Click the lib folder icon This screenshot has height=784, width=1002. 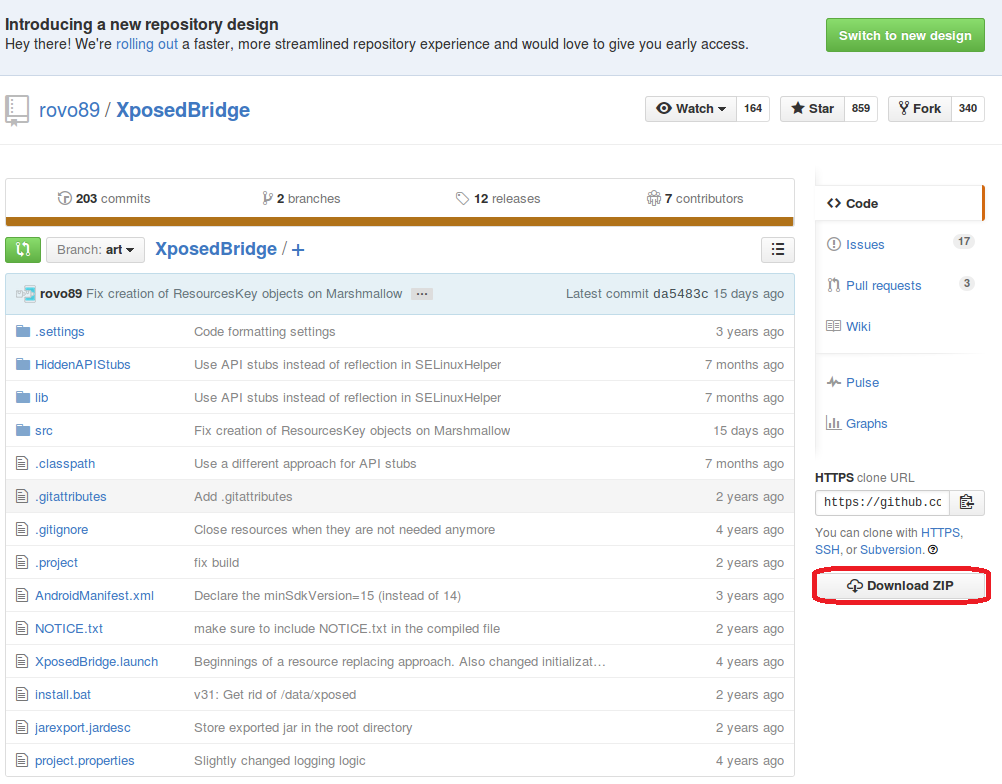(23, 397)
